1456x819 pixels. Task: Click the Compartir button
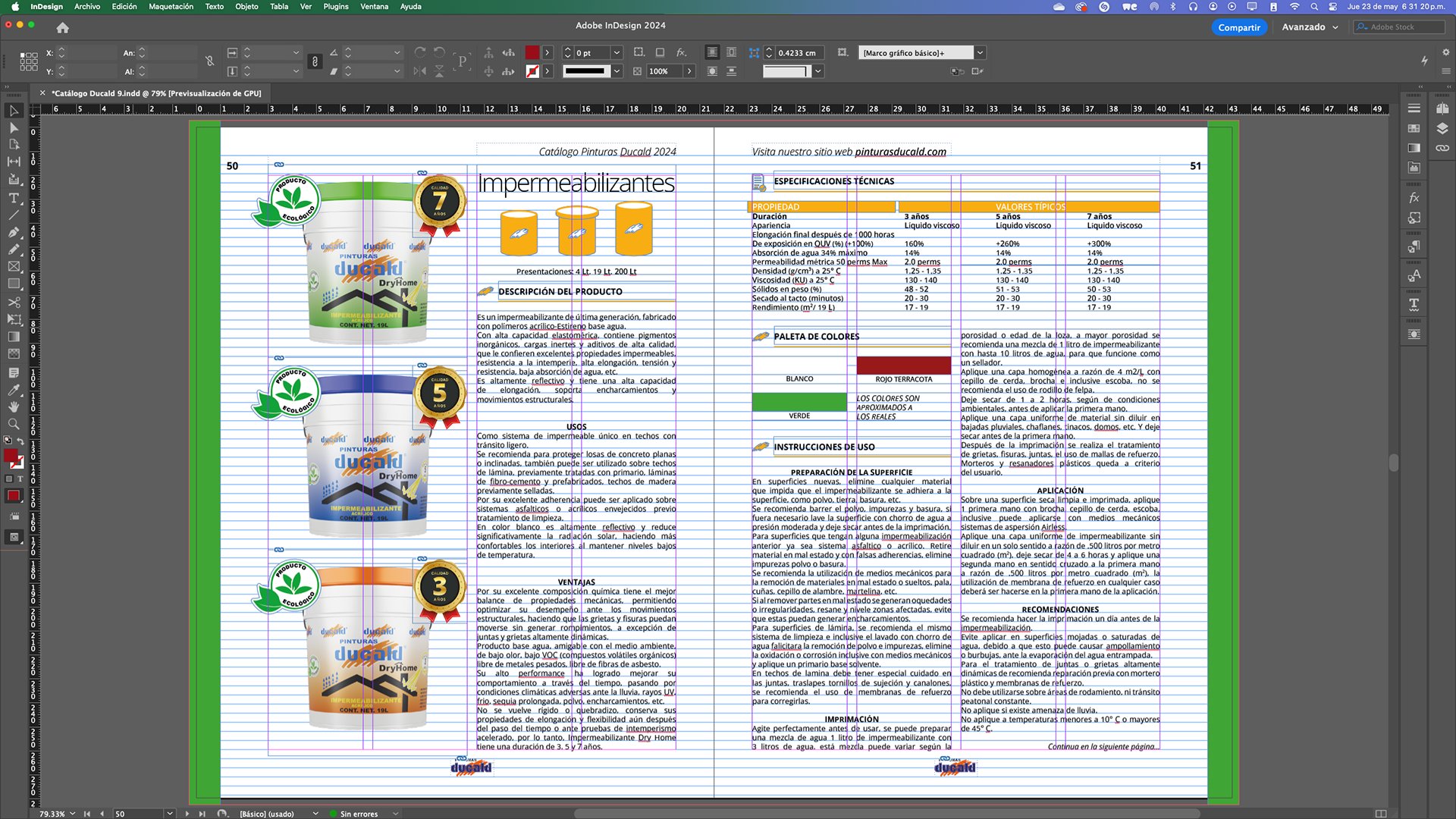tap(1239, 27)
